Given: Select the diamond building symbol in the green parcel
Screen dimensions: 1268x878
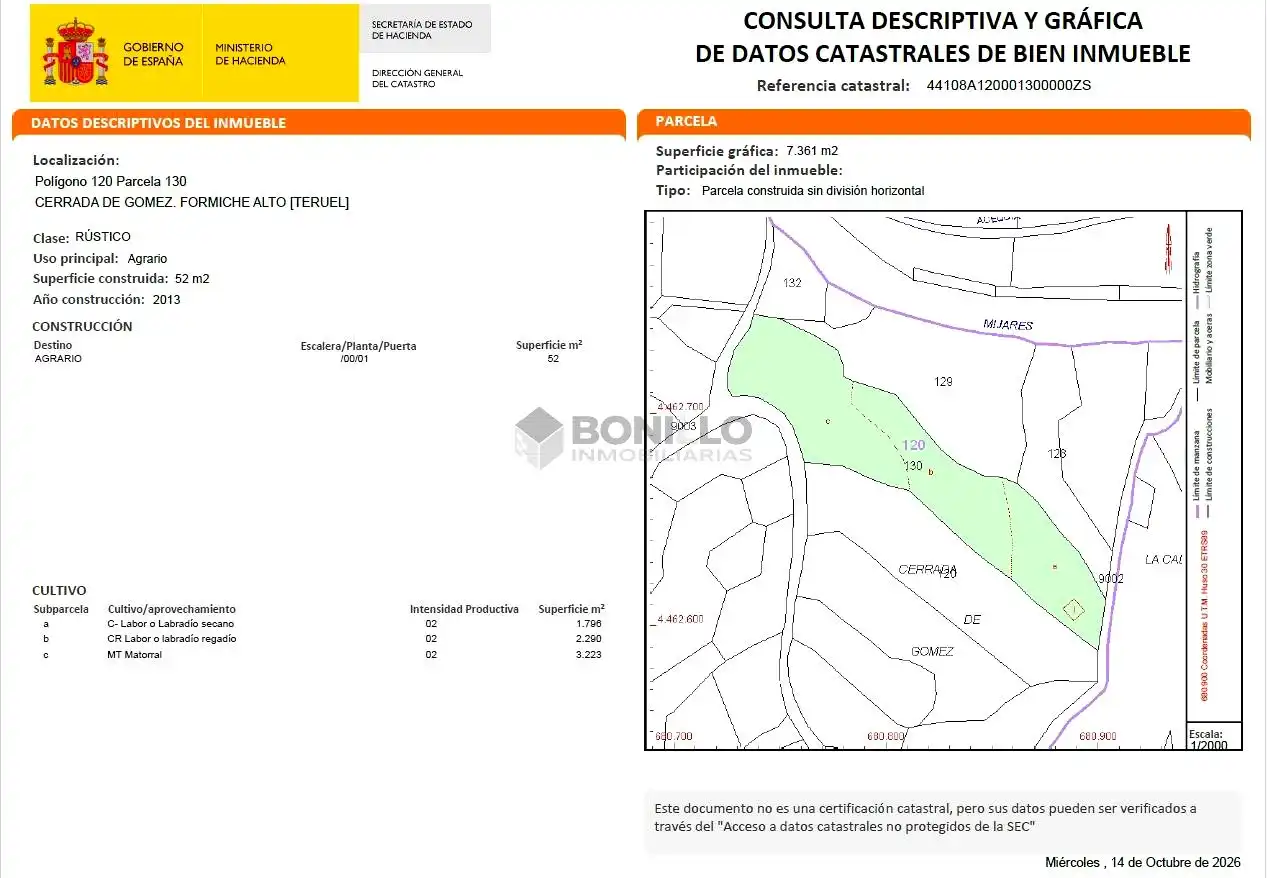Looking at the screenshot, I should click(1073, 609).
